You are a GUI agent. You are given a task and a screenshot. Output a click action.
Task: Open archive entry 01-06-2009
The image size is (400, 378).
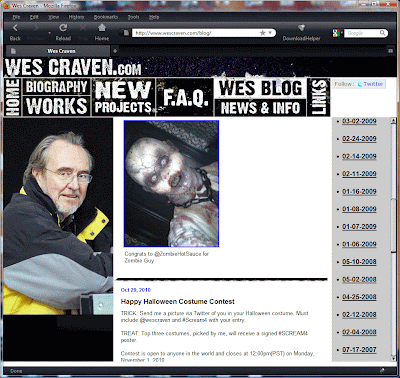pos(359,244)
